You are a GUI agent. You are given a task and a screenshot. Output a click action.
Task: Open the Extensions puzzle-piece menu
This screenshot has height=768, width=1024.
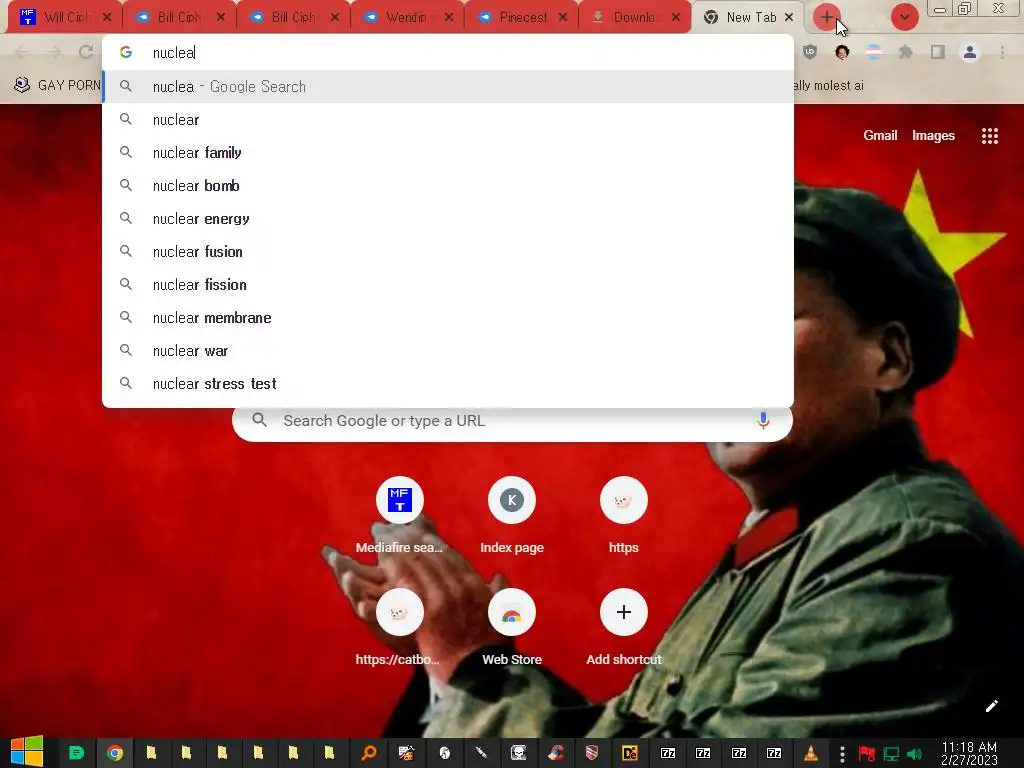pyautogui.click(x=905, y=52)
